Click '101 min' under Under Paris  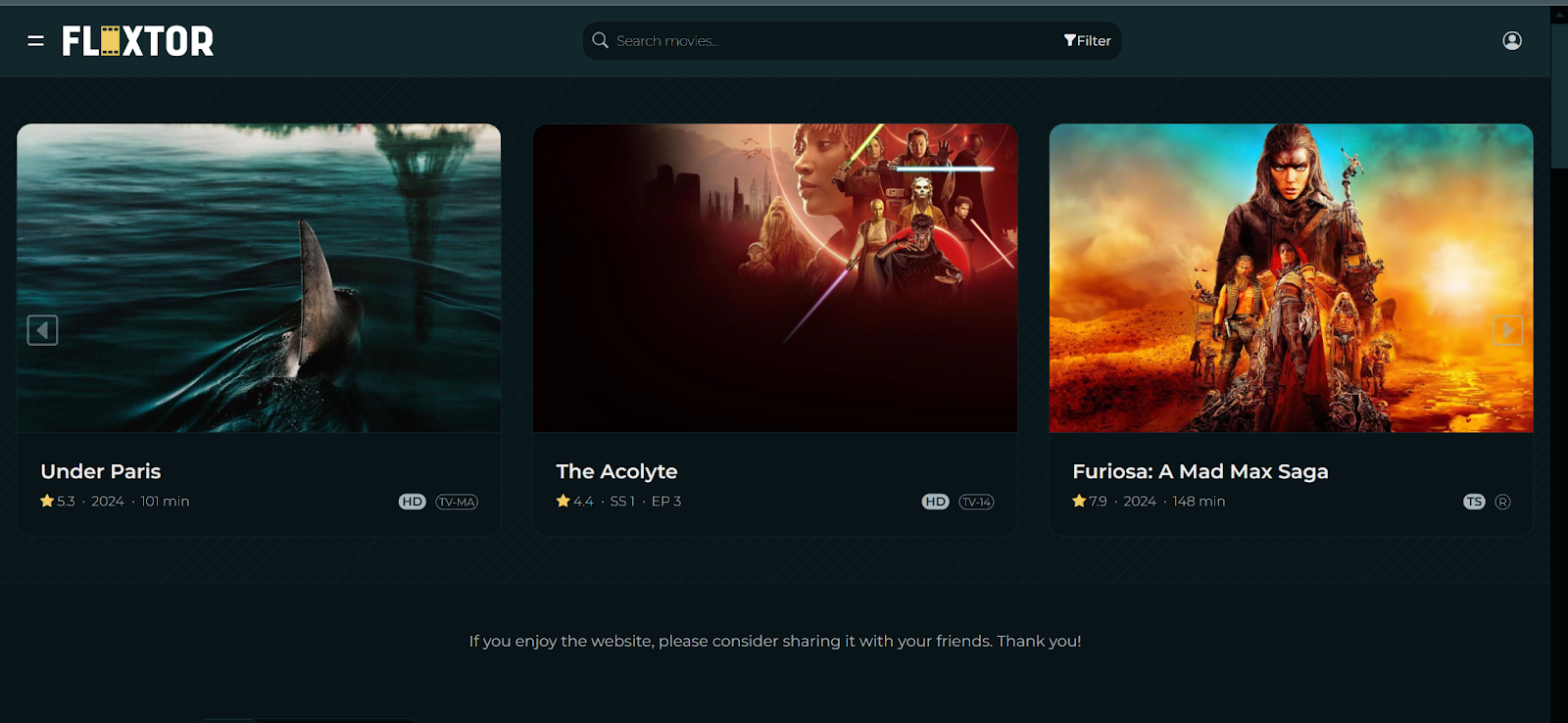(165, 501)
